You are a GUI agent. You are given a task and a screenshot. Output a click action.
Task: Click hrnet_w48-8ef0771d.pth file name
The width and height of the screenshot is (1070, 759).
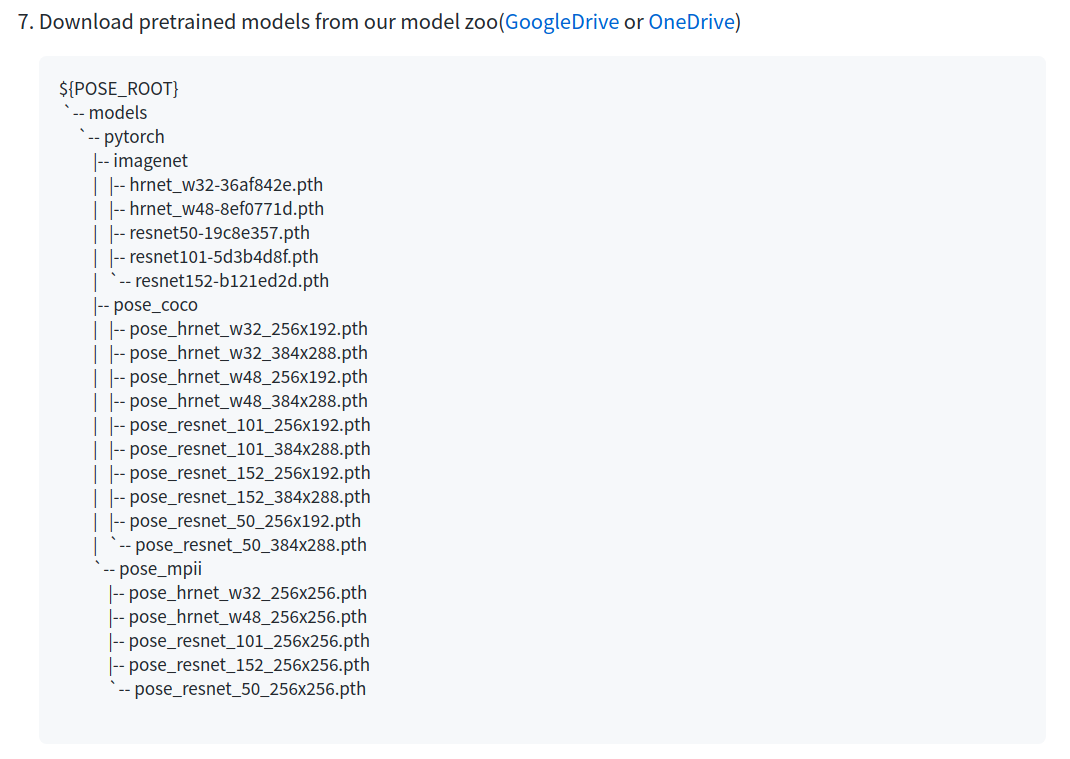pyautogui.click(x=226, y=209)
